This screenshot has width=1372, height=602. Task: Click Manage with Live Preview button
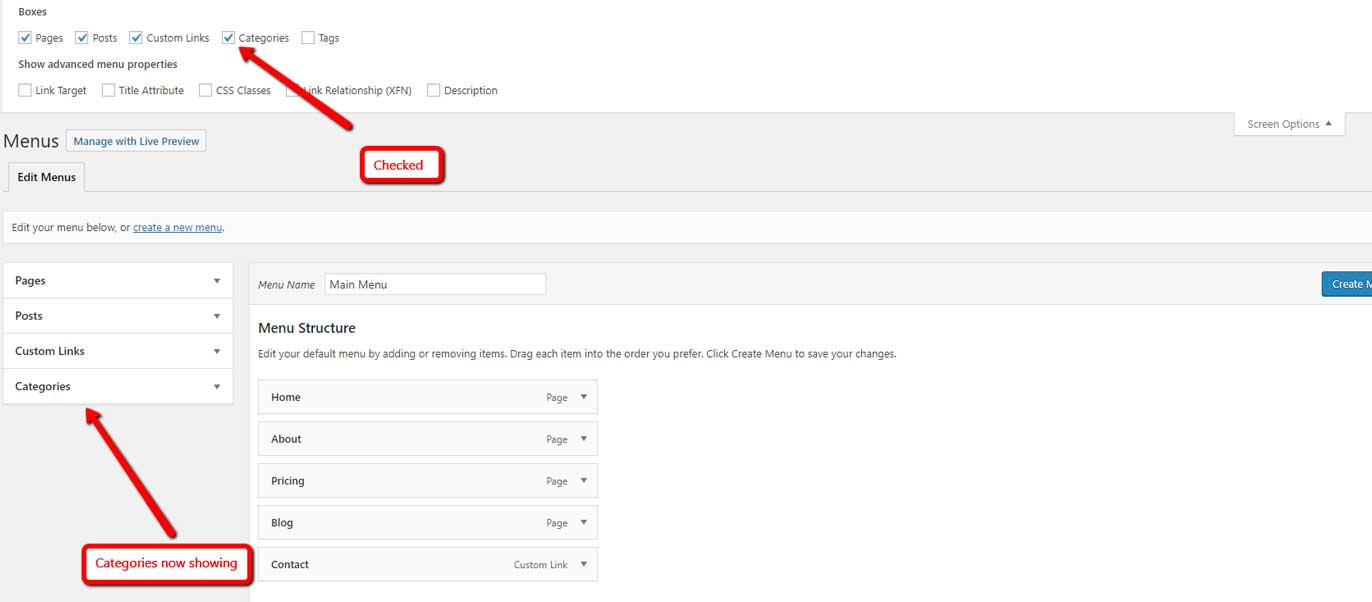(136, 141)
